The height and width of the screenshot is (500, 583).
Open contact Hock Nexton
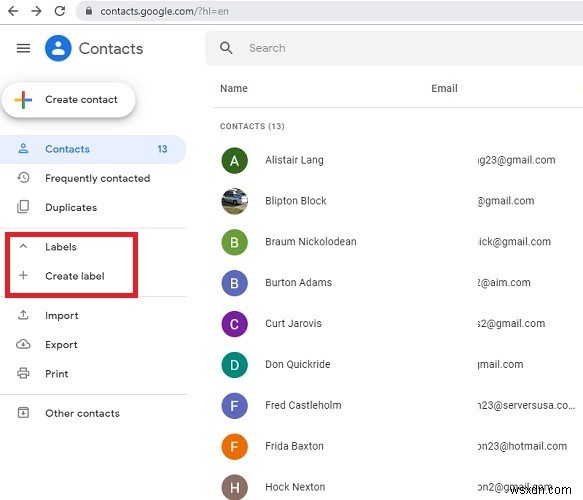coord(295,487)
